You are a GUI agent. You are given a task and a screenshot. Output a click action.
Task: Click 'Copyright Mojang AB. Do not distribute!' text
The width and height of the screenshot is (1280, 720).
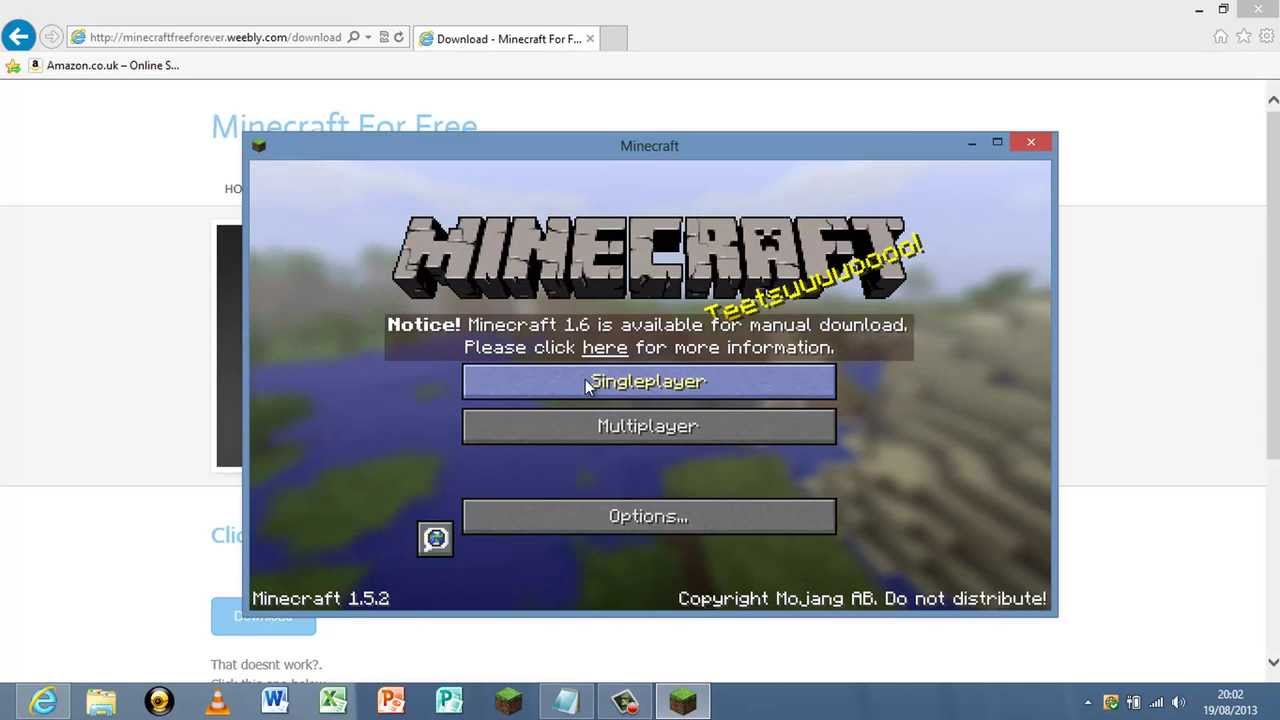click(x=862, y=598)
